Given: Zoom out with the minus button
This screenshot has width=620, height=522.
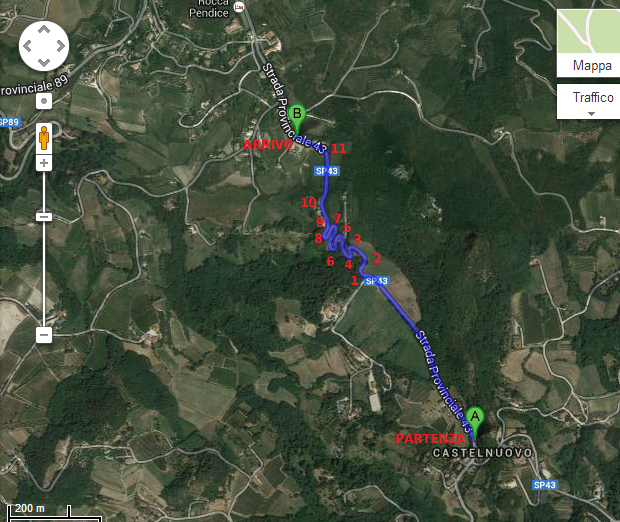Looking at the screenshot, I should click(x=44, y=335).
